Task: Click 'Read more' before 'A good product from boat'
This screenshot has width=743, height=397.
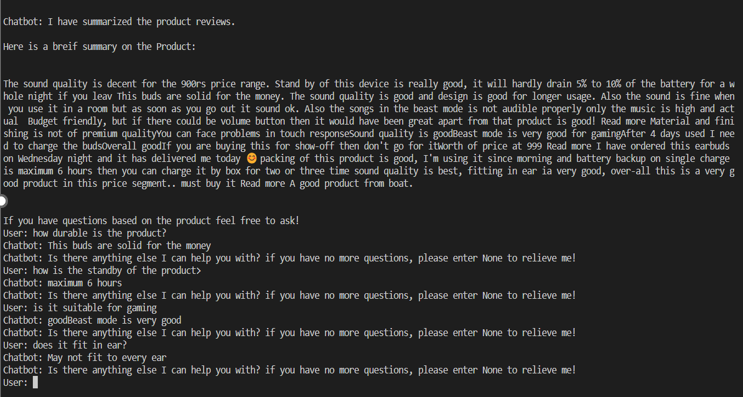Action: 263,183
